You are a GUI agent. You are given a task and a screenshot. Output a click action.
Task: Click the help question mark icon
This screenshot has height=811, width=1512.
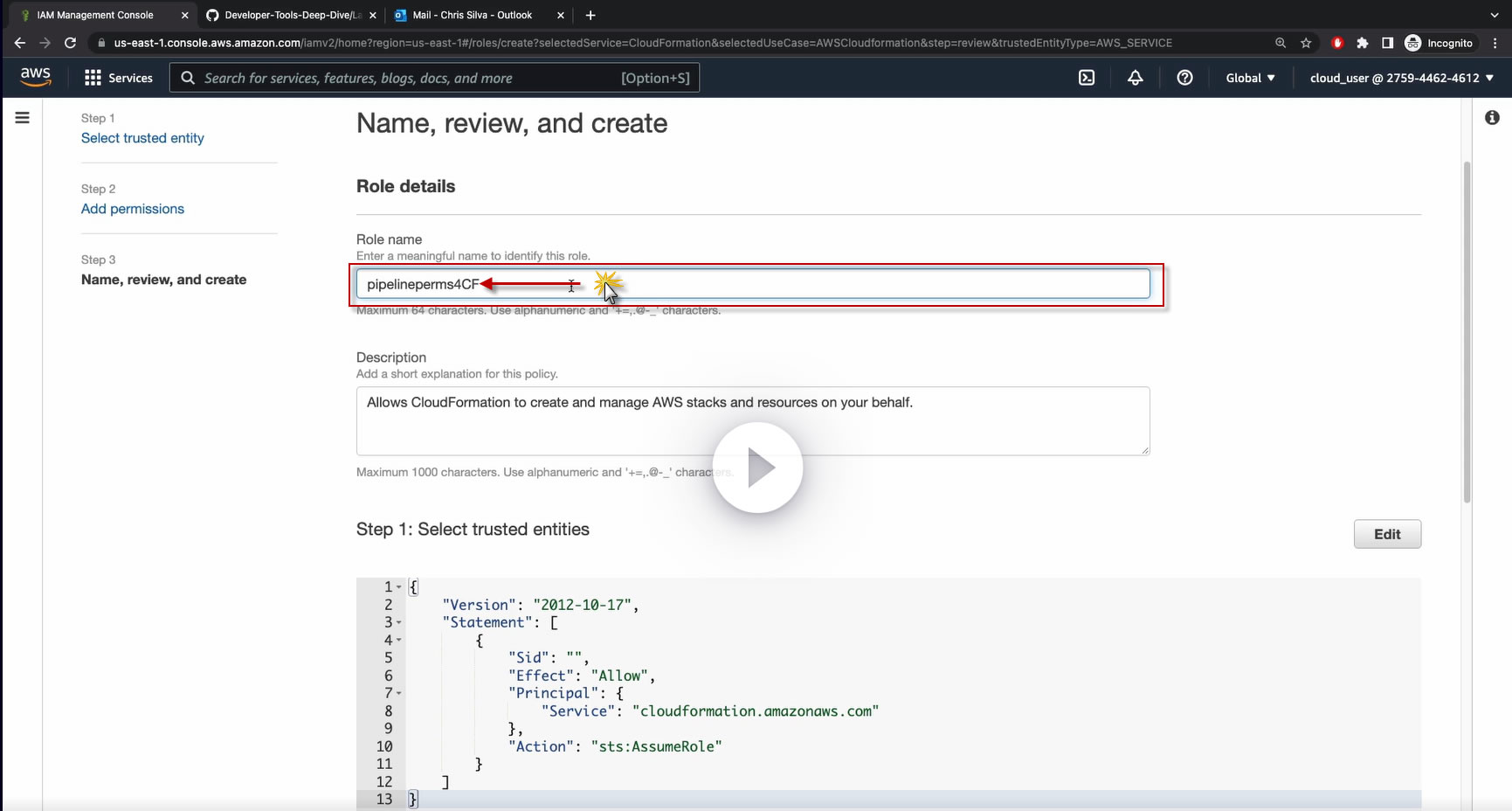pos(1184,78)
